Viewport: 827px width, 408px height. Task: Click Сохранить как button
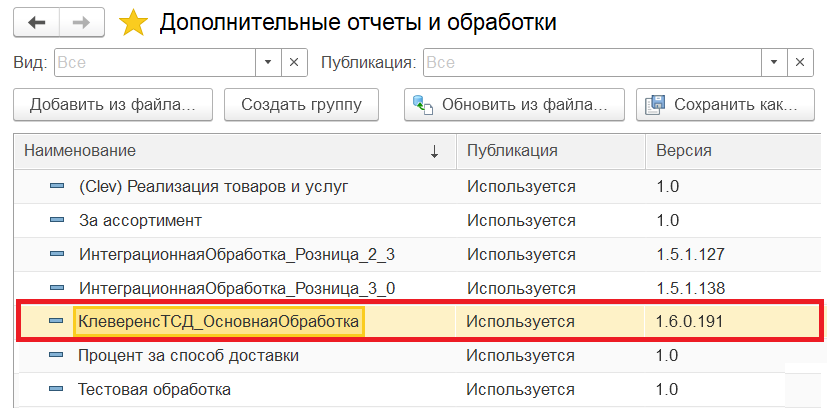click(x=725, y=104)
